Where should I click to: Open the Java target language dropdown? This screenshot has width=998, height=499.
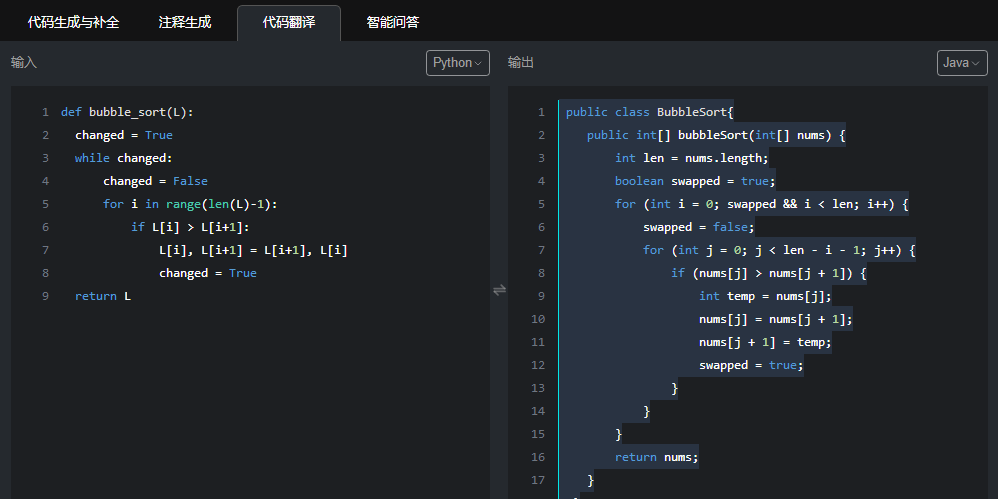[x=961, y=63]
